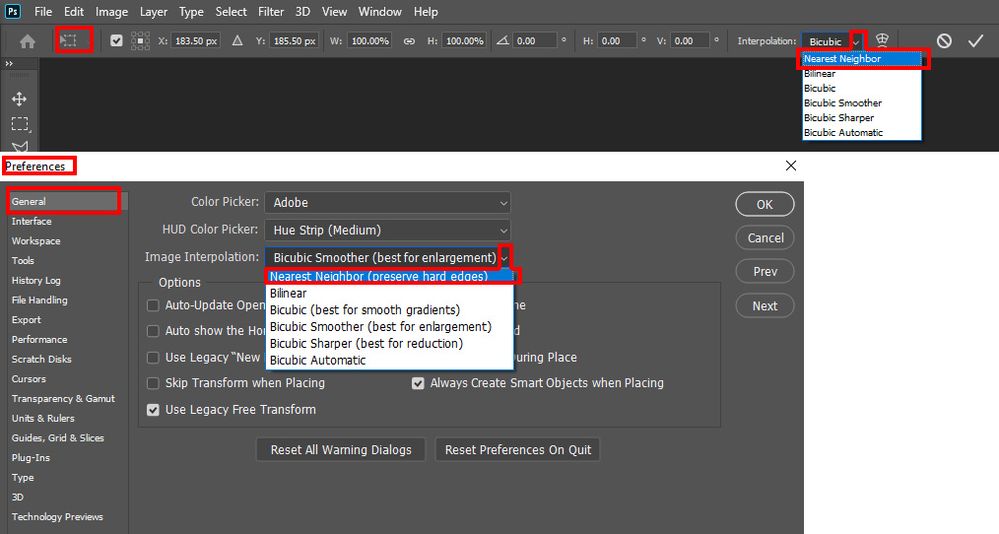Open the Window menu
Viewport: 999px width, 534px height.
click(380, 11)
